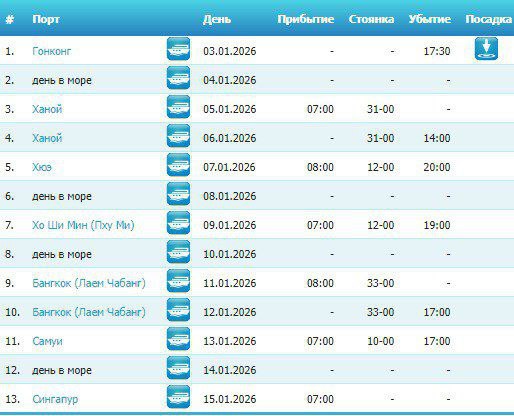The image size is (514, 416).
Task: Open the Ханой link for 06.01.2026
Action: click(x=47, y=138)
